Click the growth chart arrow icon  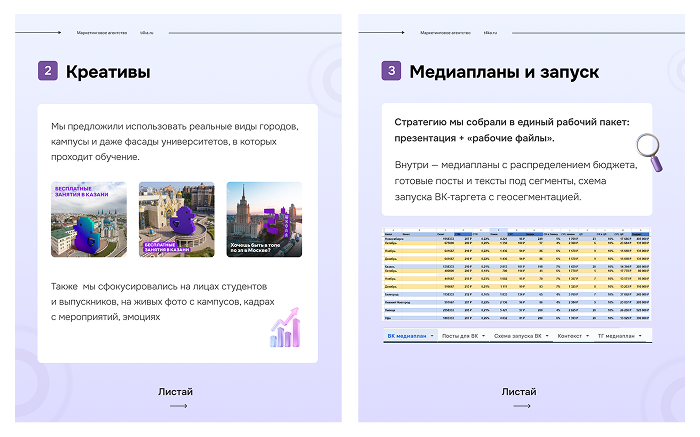[285, 327]
